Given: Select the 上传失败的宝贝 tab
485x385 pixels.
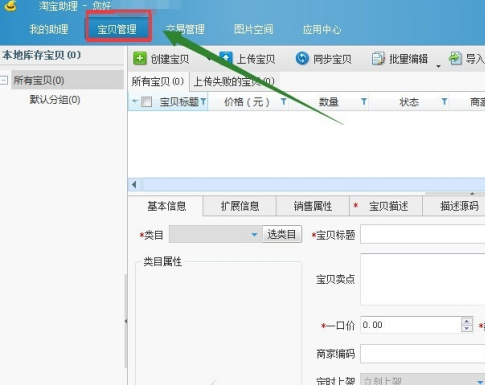Looking at the screenshot, I should point(234,81).
